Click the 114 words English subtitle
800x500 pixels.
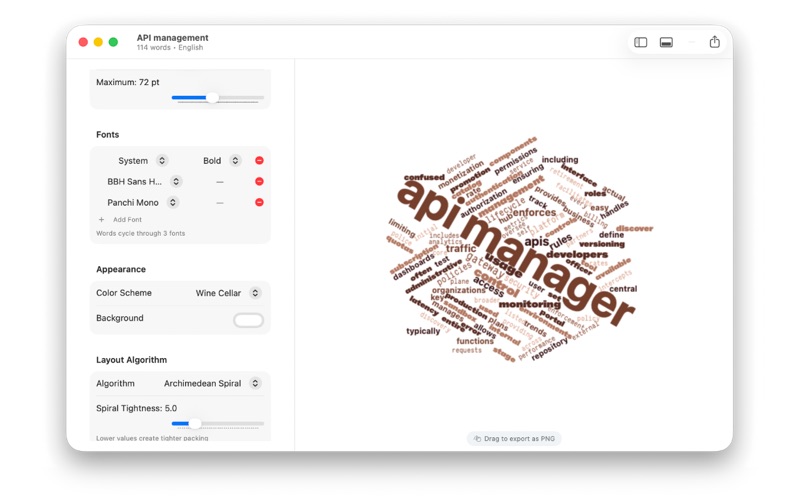[x=170, y=47]
